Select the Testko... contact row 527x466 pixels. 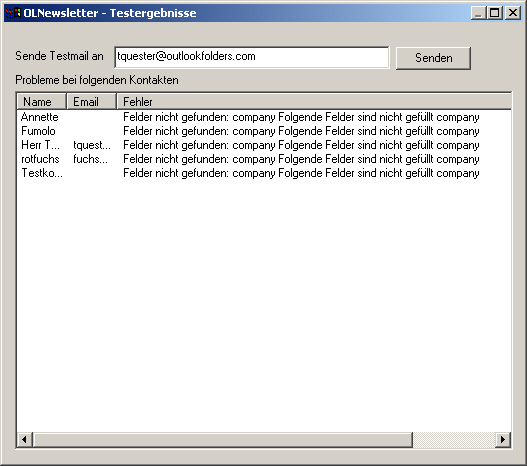click(x=264, y=173)
